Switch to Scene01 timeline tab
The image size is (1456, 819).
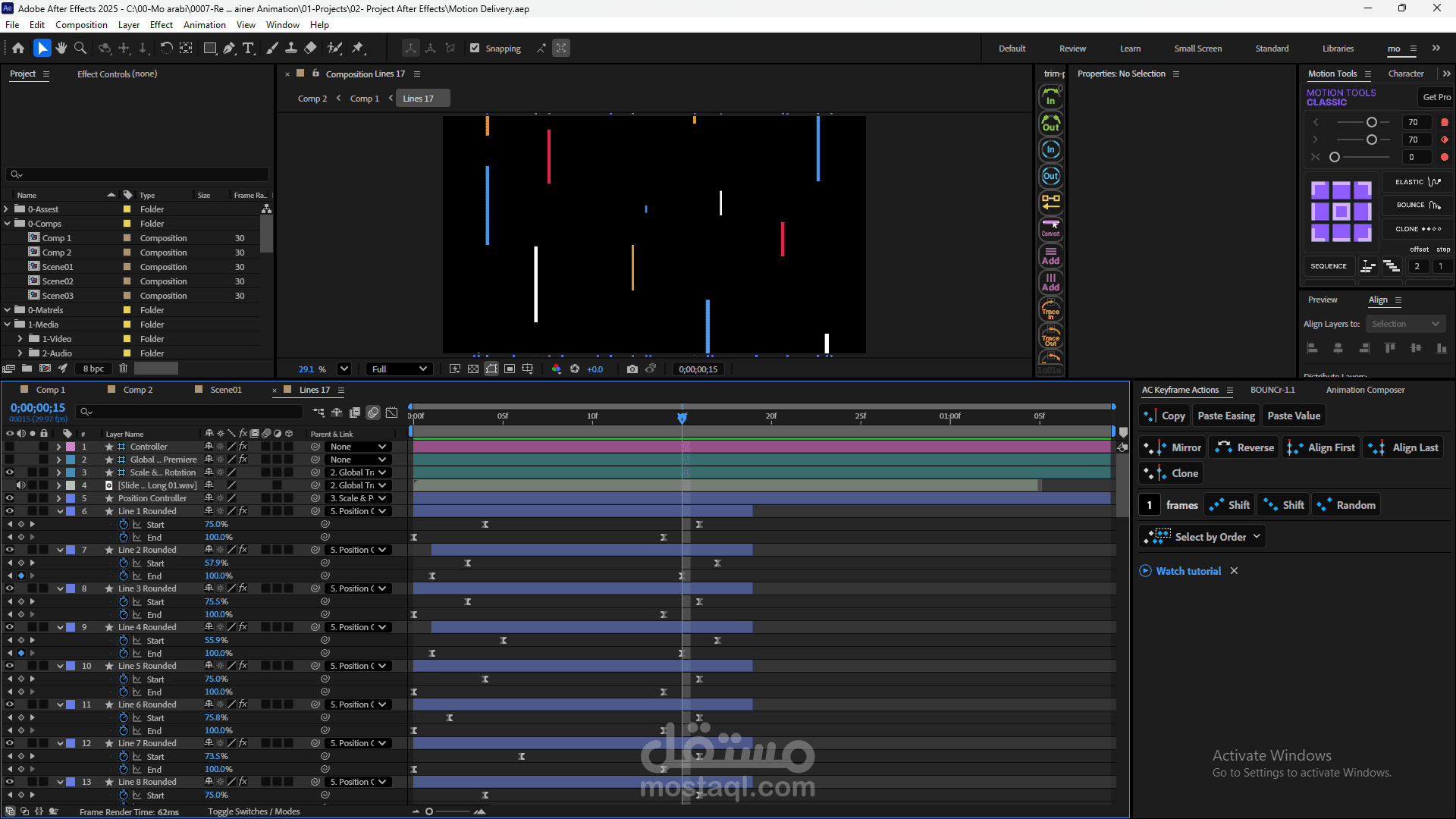226,390
